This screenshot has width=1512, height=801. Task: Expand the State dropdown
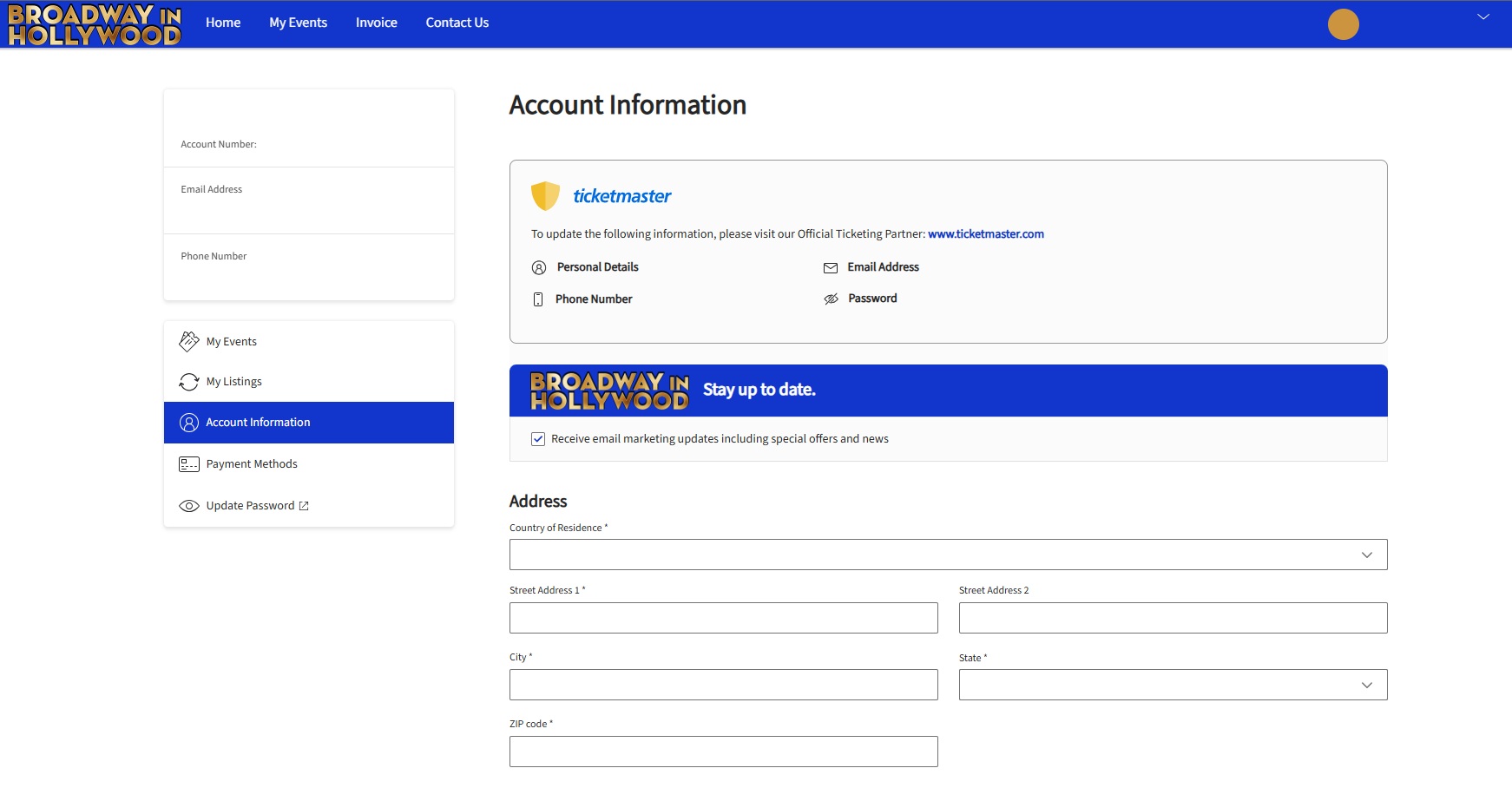tap(1173, 685)
